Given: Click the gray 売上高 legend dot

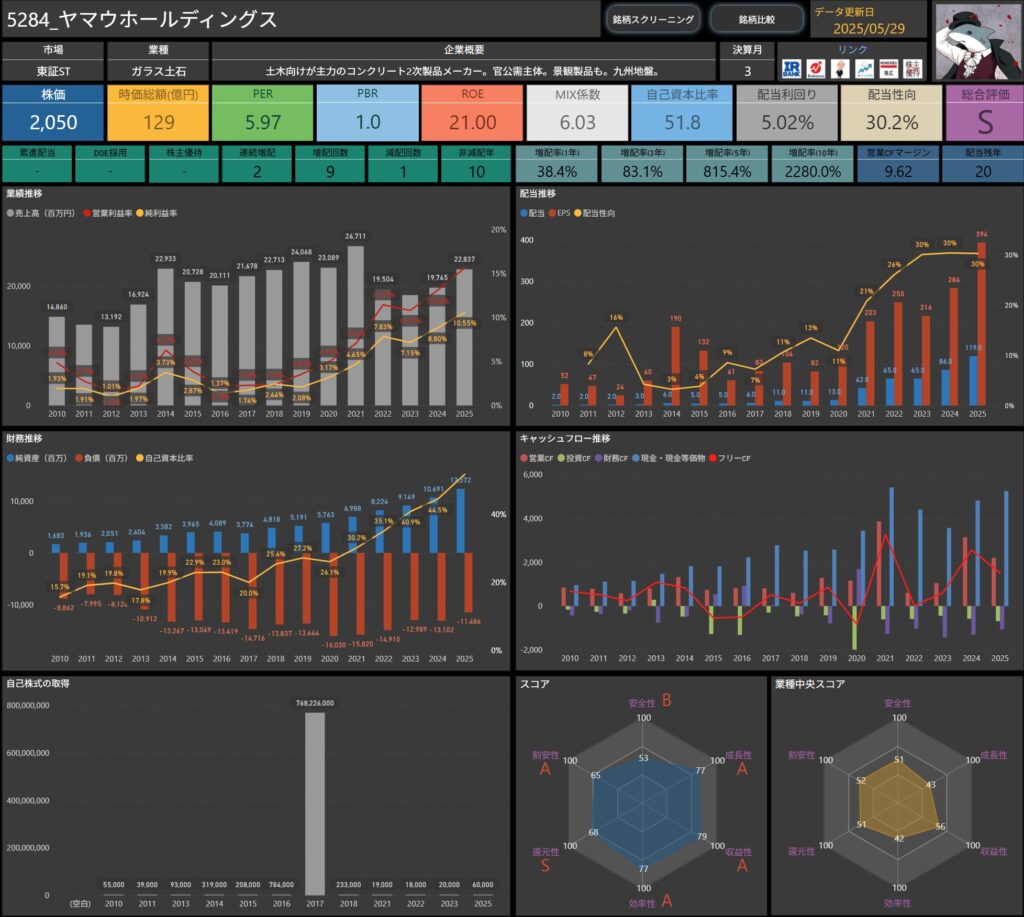Looking at the screenshot, I should pos(10,213).
